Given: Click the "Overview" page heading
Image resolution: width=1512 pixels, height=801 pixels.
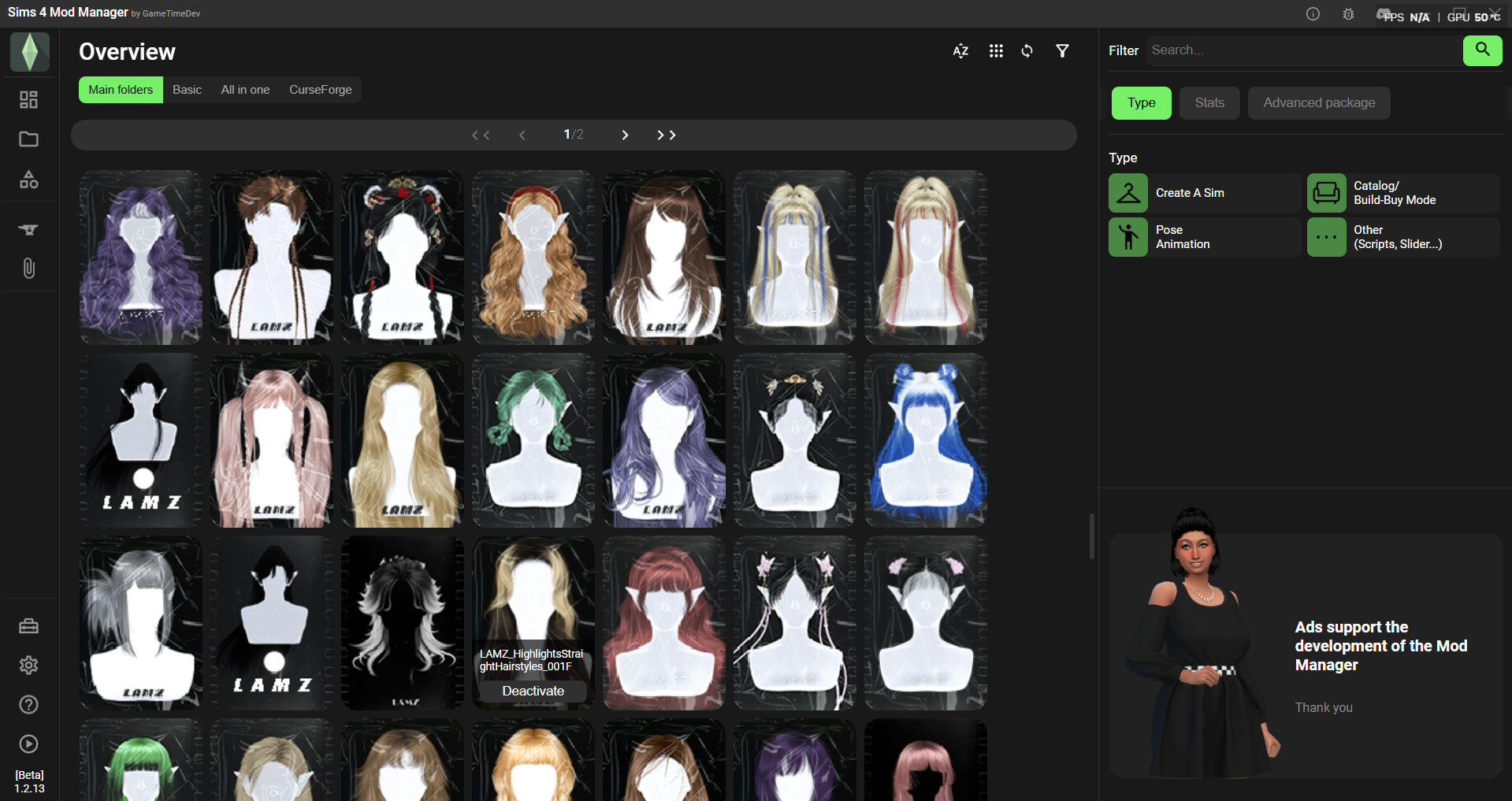Looking at the screenshot, I should point(127,52).
